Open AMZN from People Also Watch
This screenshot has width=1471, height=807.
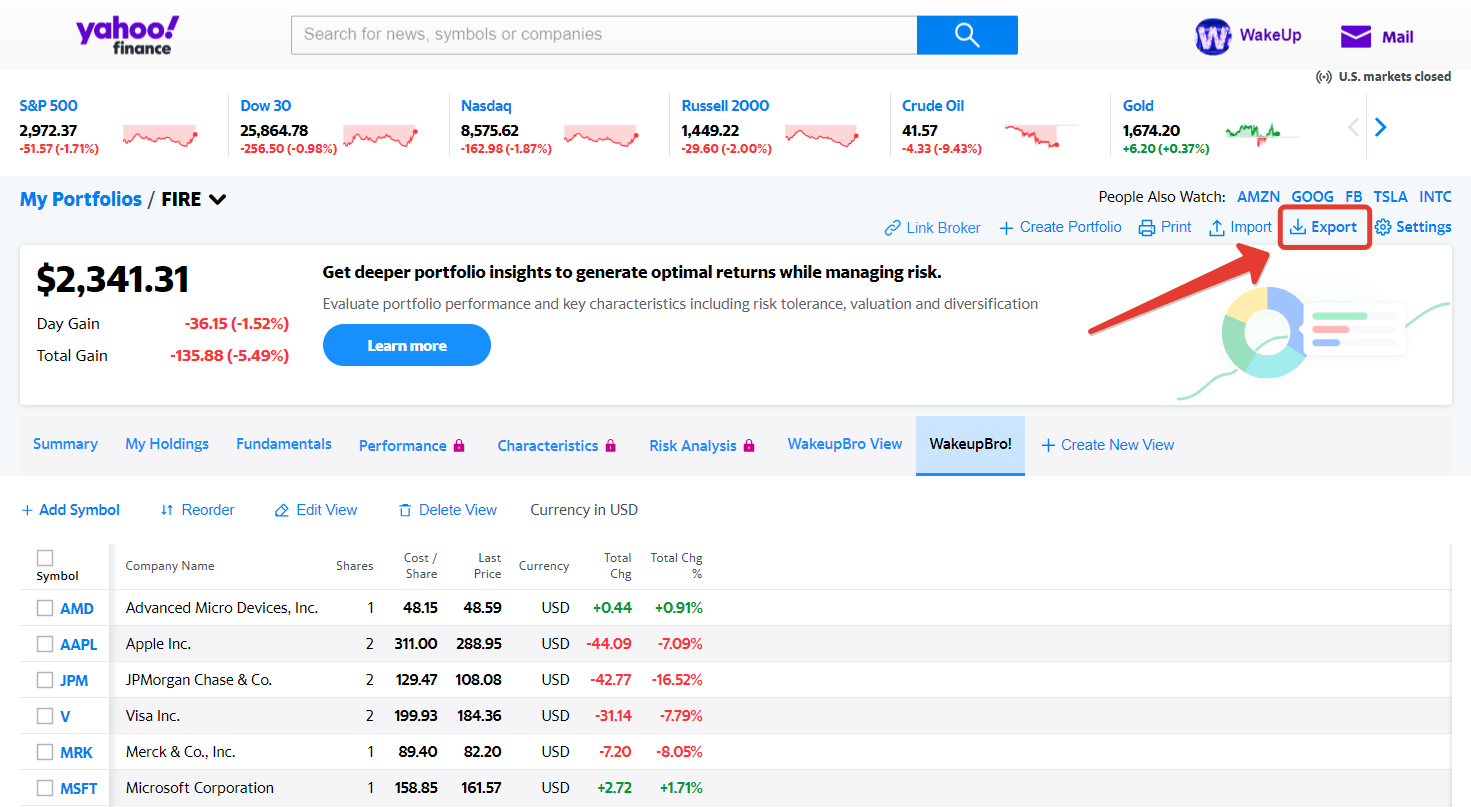1258,197
